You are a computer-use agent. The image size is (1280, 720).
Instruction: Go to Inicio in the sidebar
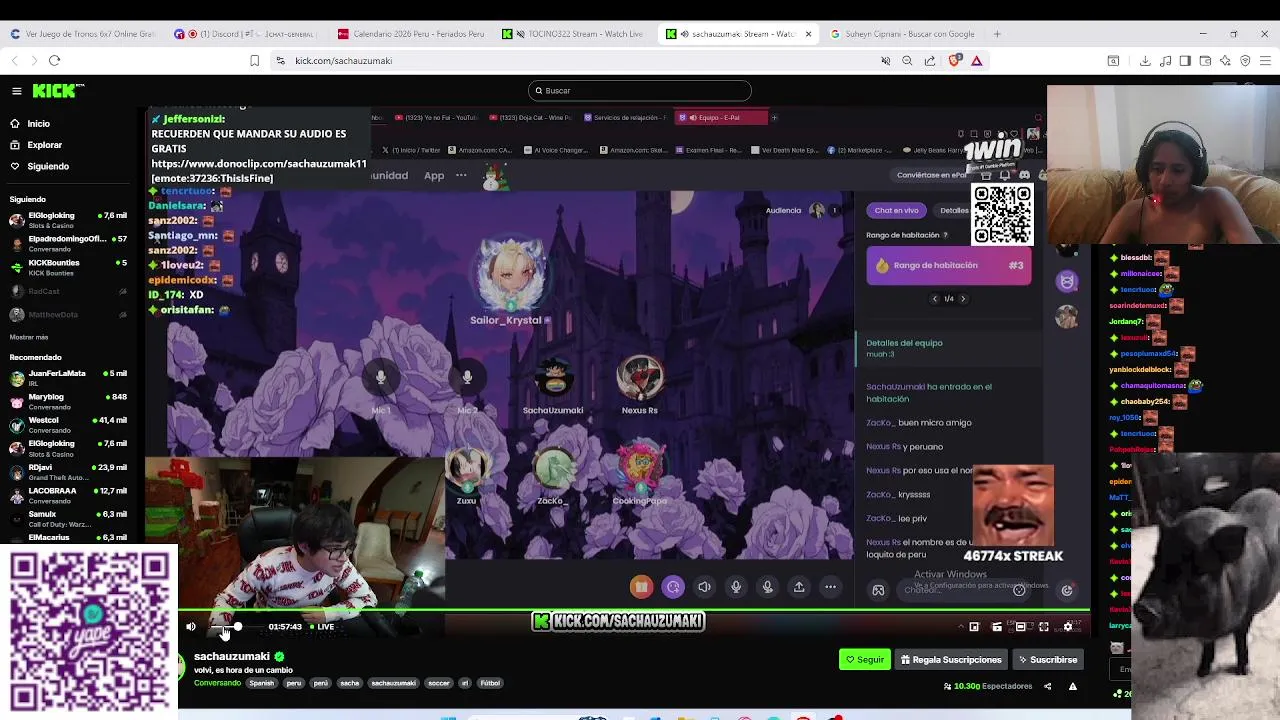38,124
